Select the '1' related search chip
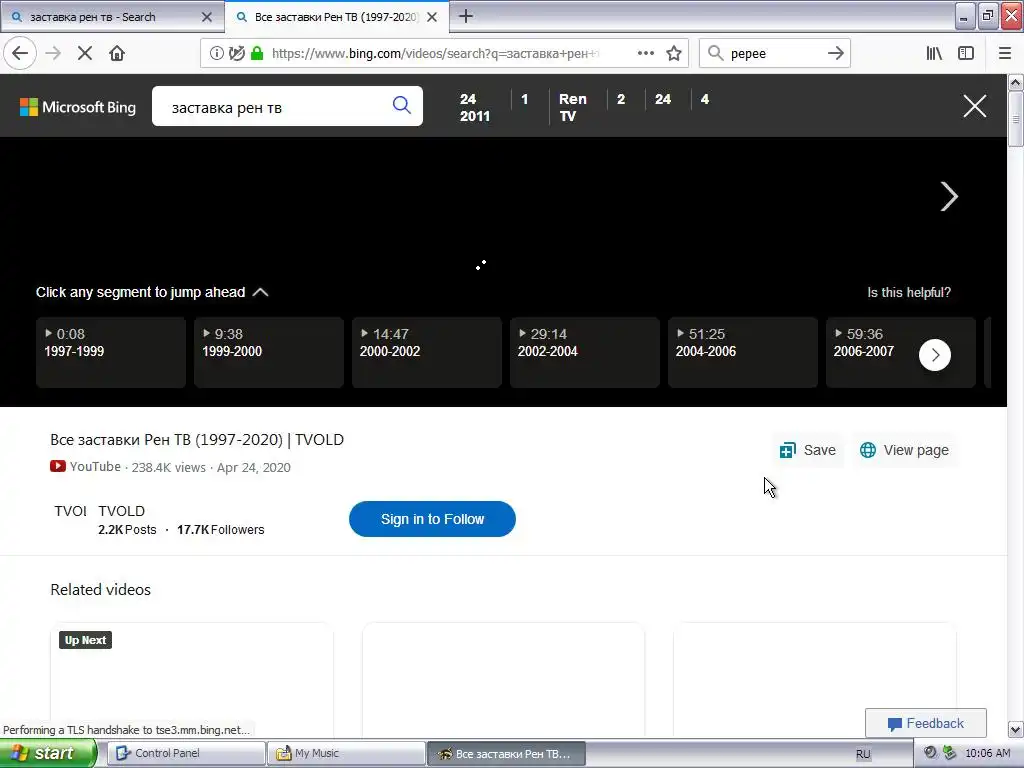Viewport: 1024px width, 768px height. click(524, 99)
